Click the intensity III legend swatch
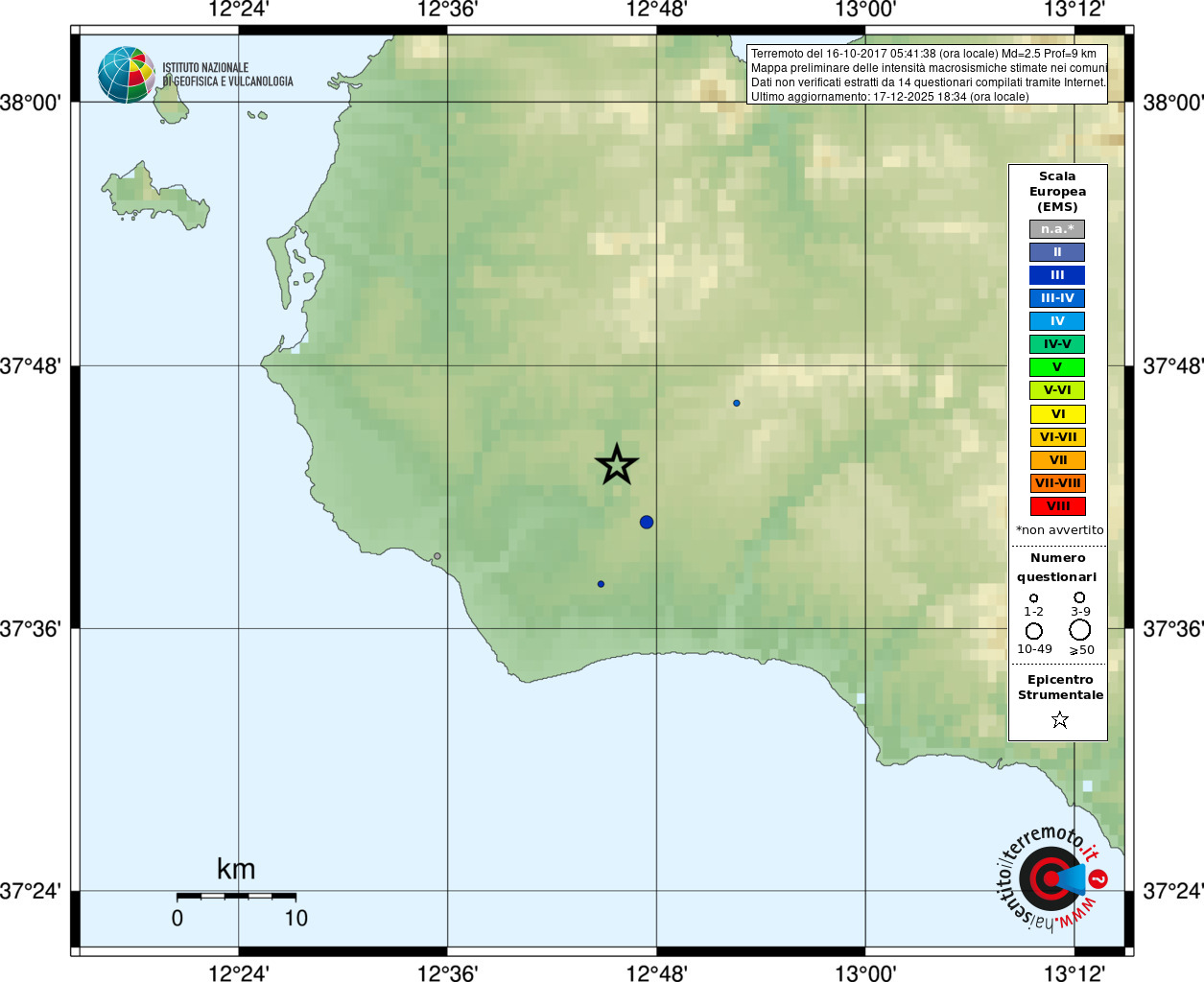The height and width of the screenshot is (982, 1204). click(1057, 275)
